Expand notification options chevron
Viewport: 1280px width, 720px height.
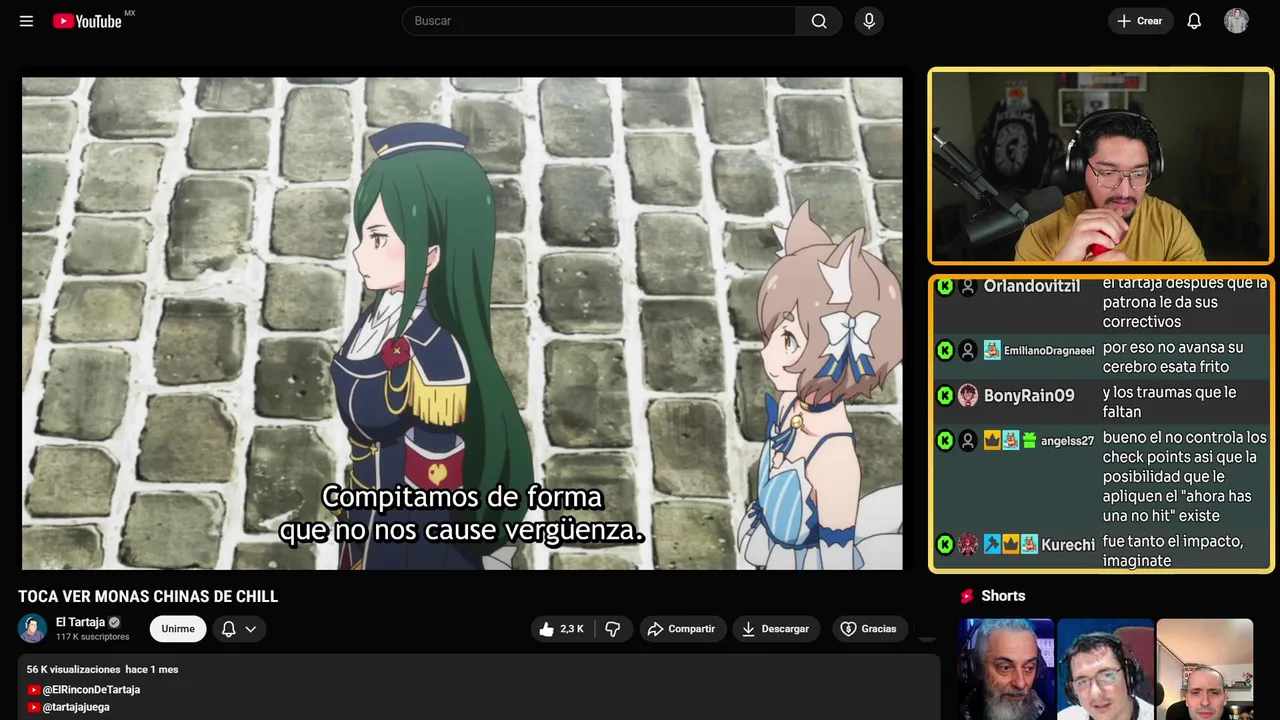point(251,629)
